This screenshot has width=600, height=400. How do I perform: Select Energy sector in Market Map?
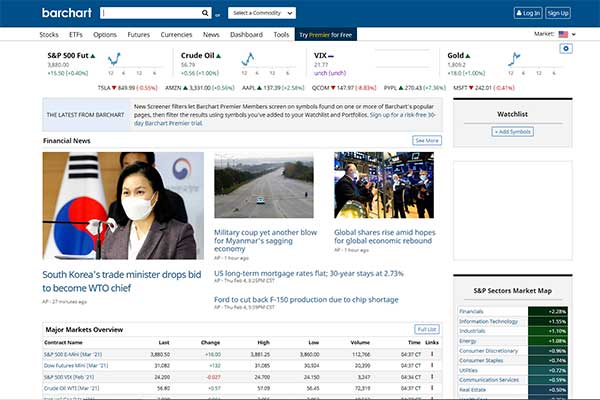tap(468, 341)
